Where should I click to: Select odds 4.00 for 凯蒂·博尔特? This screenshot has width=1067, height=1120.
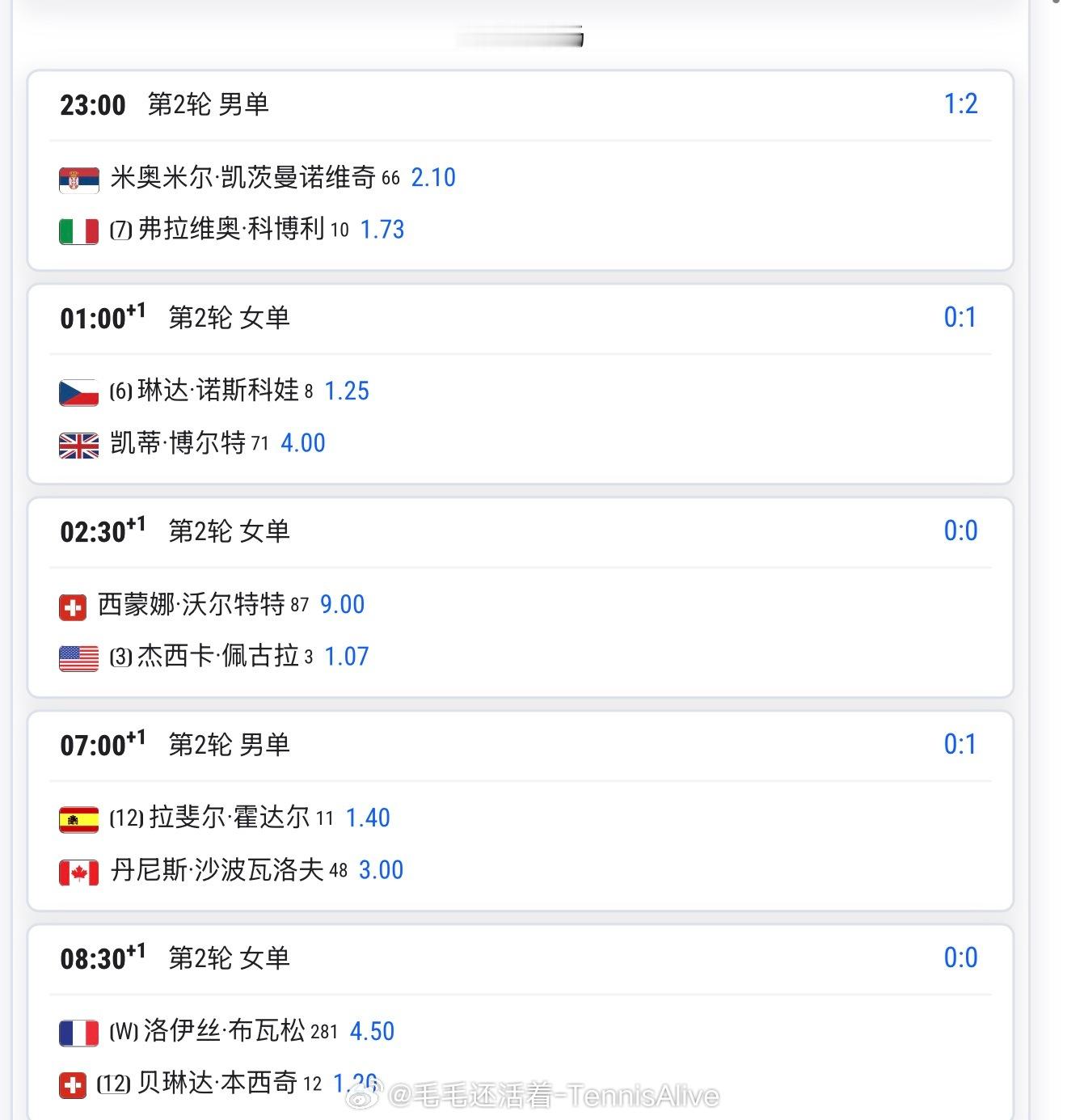pyautogui.click(x=303, y=443)
